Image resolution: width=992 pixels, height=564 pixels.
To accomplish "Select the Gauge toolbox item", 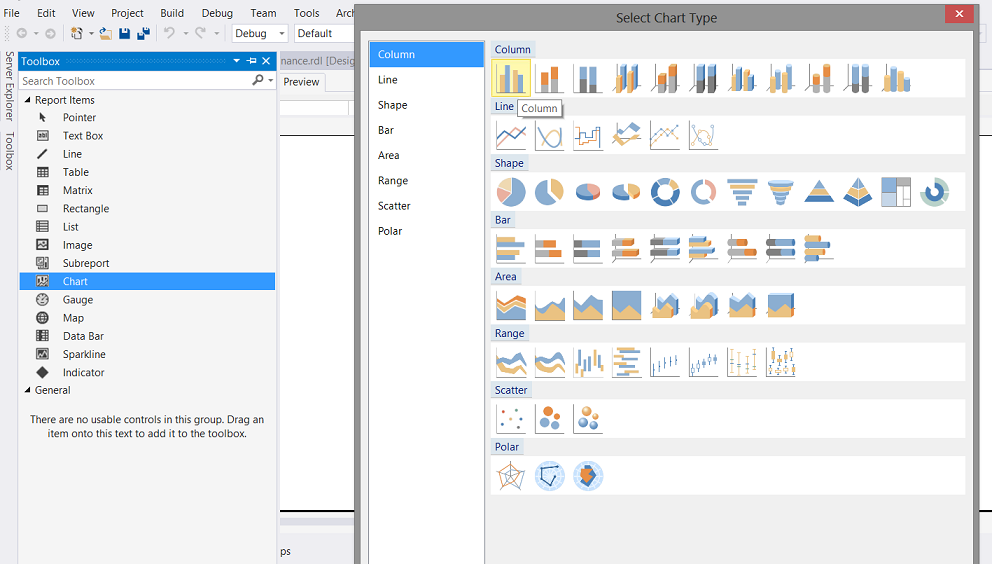I will pos(147,299).
